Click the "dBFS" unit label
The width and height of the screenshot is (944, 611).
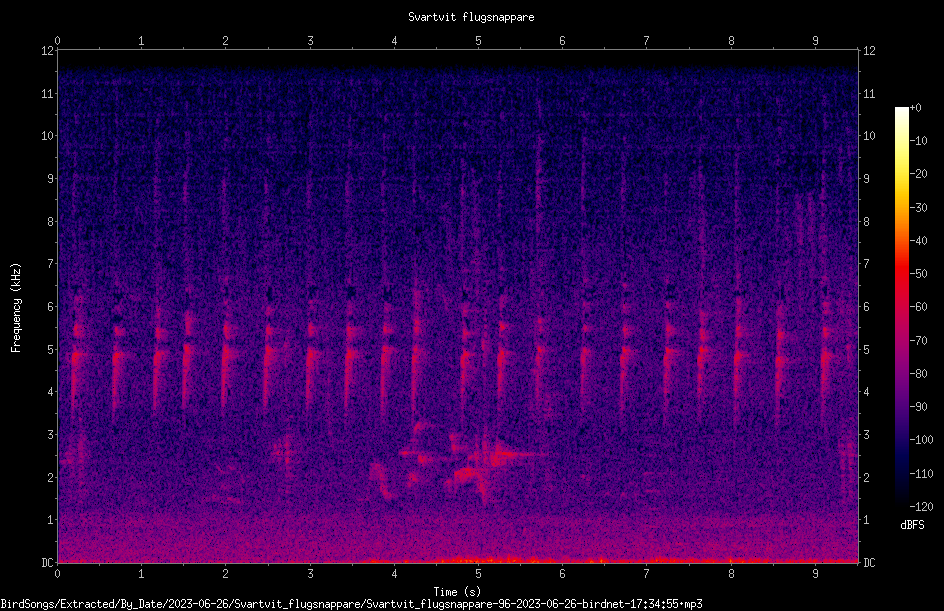[x=912, y=525]
